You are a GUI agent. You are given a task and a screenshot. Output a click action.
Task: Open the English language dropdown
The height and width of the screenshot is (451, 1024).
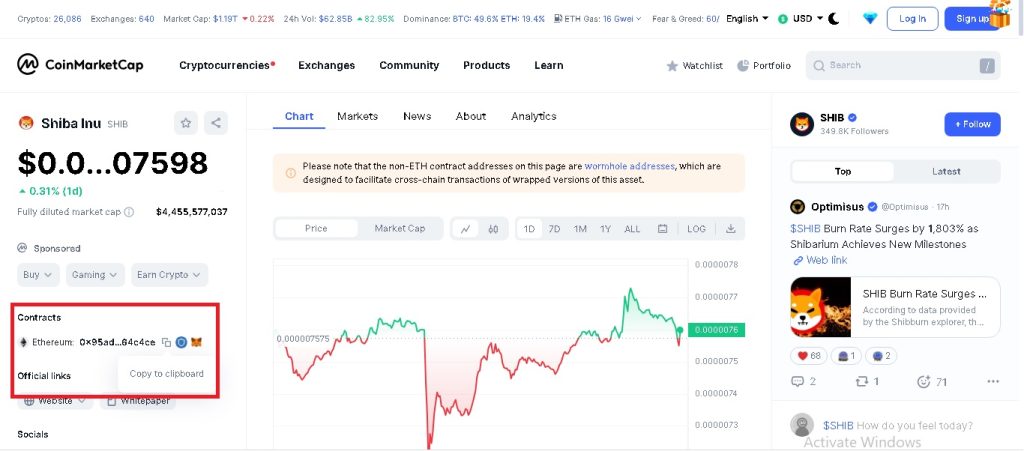pyautogui.click(x=747, y=19)
